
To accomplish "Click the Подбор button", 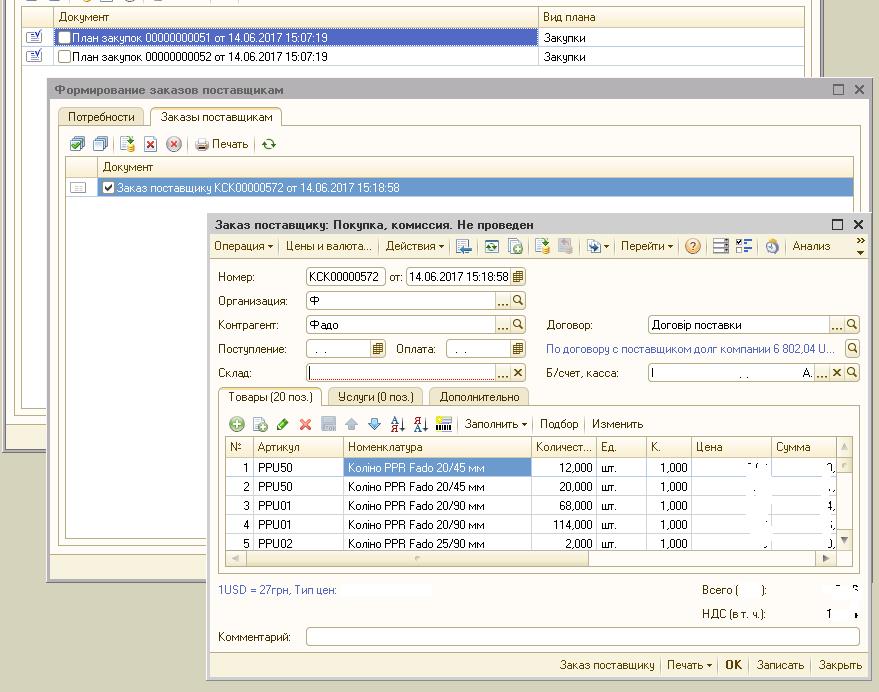I will click(559, 425).
